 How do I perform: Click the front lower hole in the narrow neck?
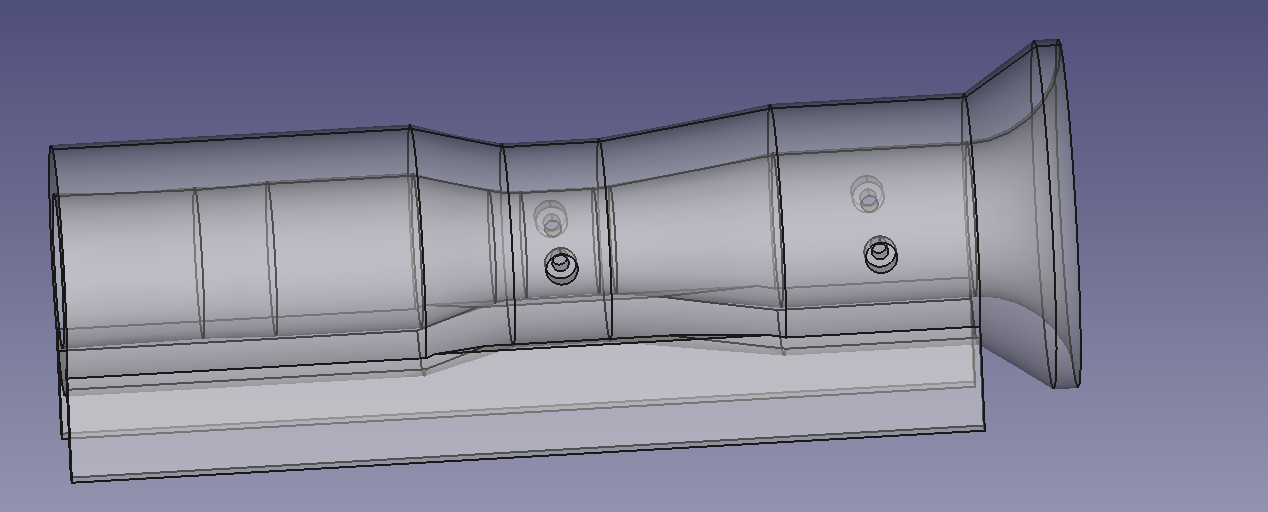click(x=561, y=267)
